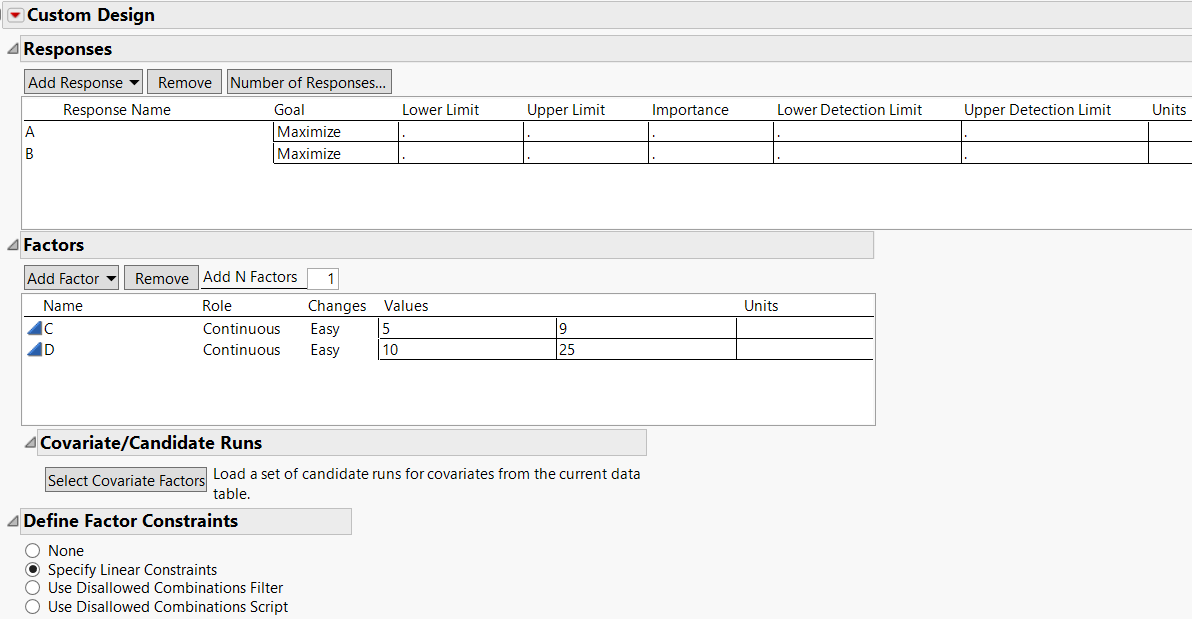Edit factor D's lower value of 10
The width and height of the screenshot is (1192, 619).
click(x=466, y=349)
